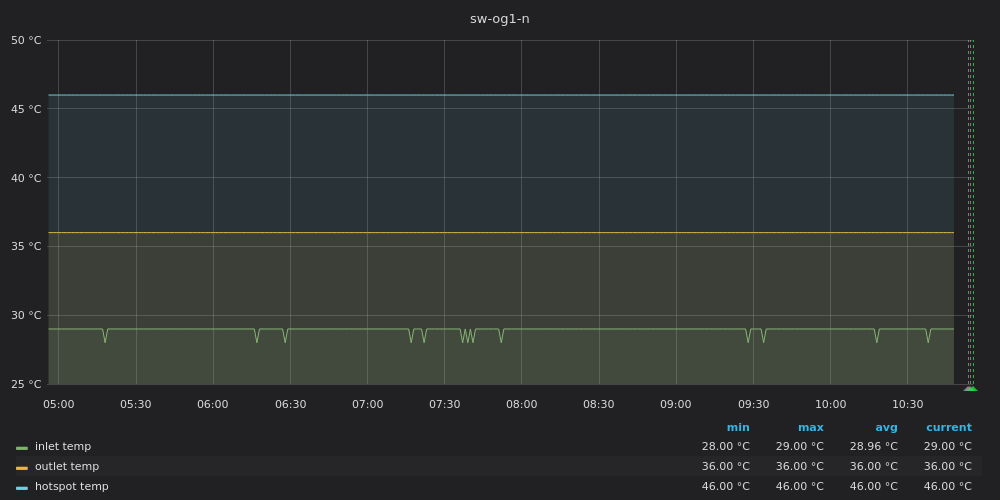Image resolution: width=1000 pixels, height=500 pixels.
Task: Sort legend by the current column
Action: click(x=948, y=428)
